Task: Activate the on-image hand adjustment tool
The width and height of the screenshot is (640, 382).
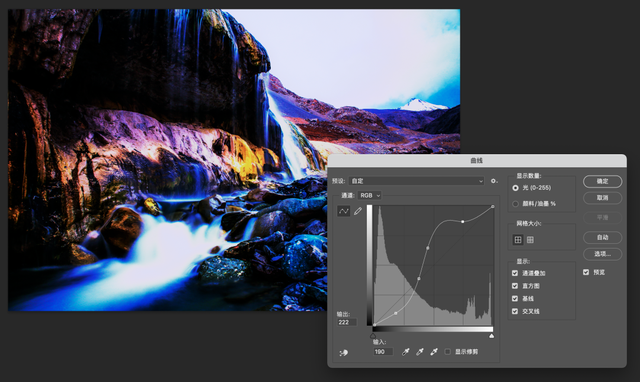Action: (343, 353)
